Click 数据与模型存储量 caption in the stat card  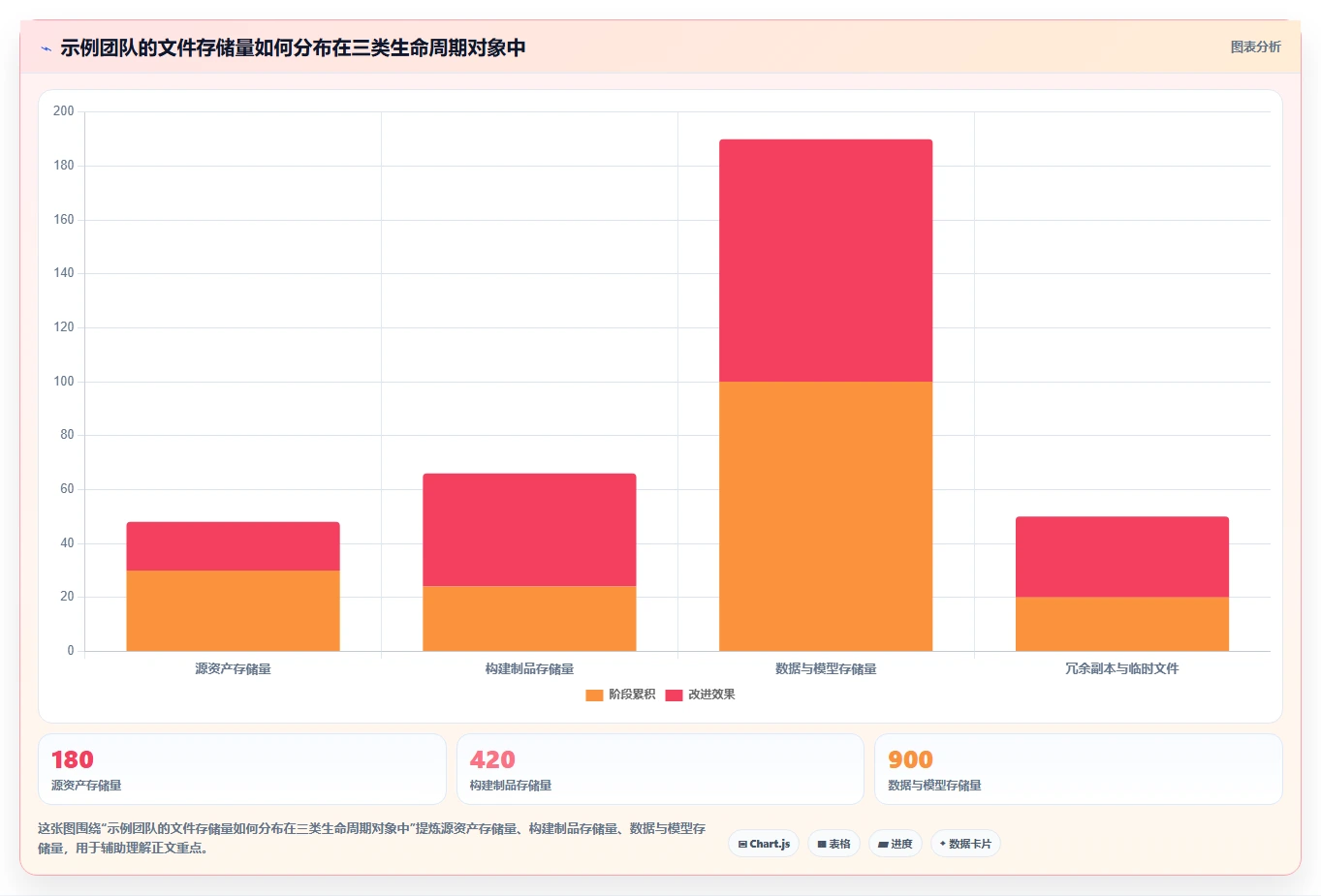coord(934,786)
